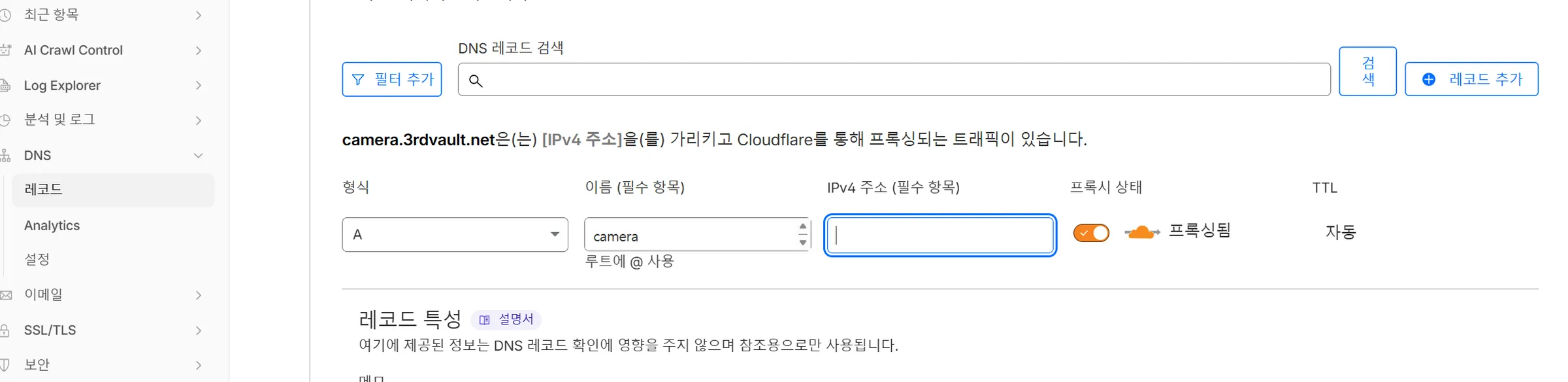1568x382 pixels.
Task: Go to DNS Analytics page
Action: pos(52,225)
